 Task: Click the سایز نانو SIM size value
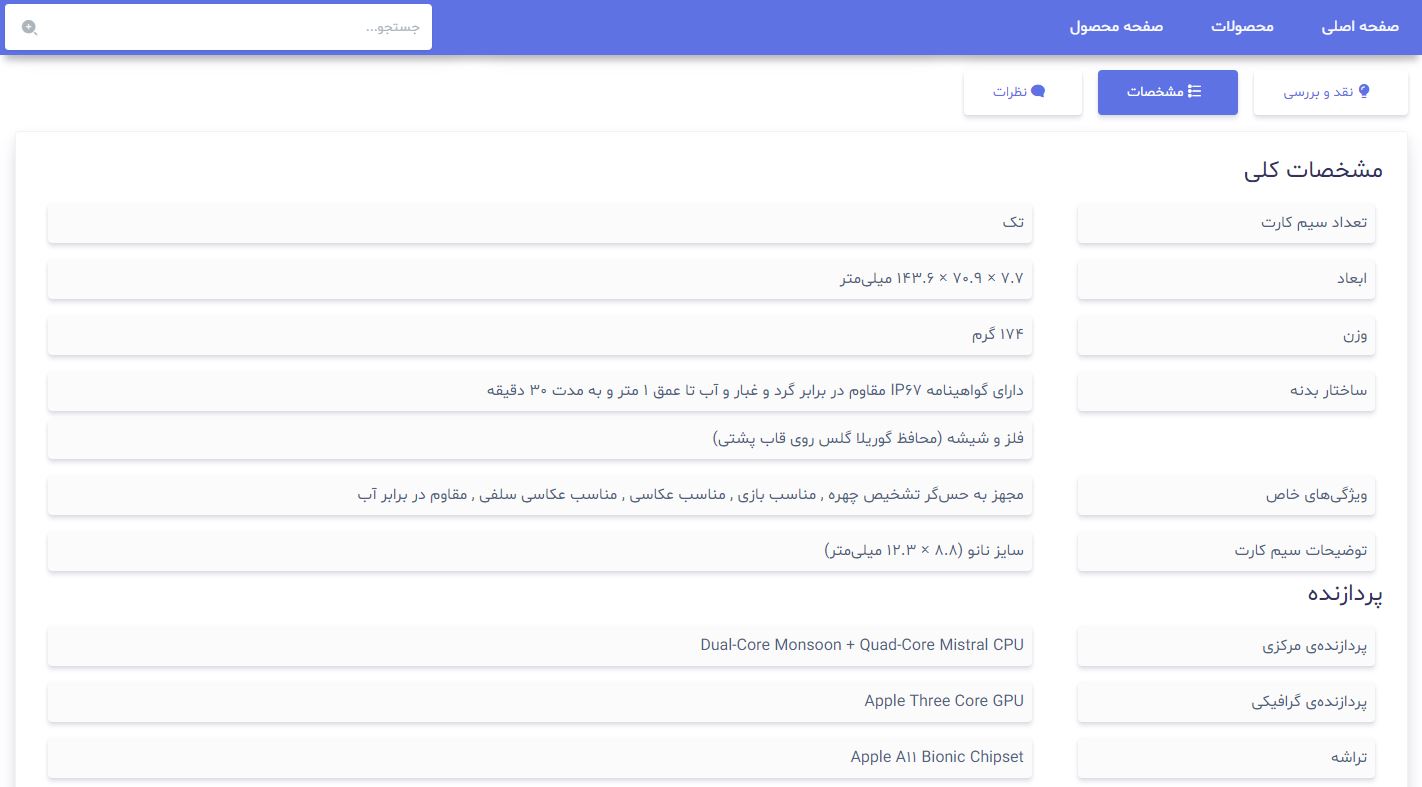[x=540, y=551]
